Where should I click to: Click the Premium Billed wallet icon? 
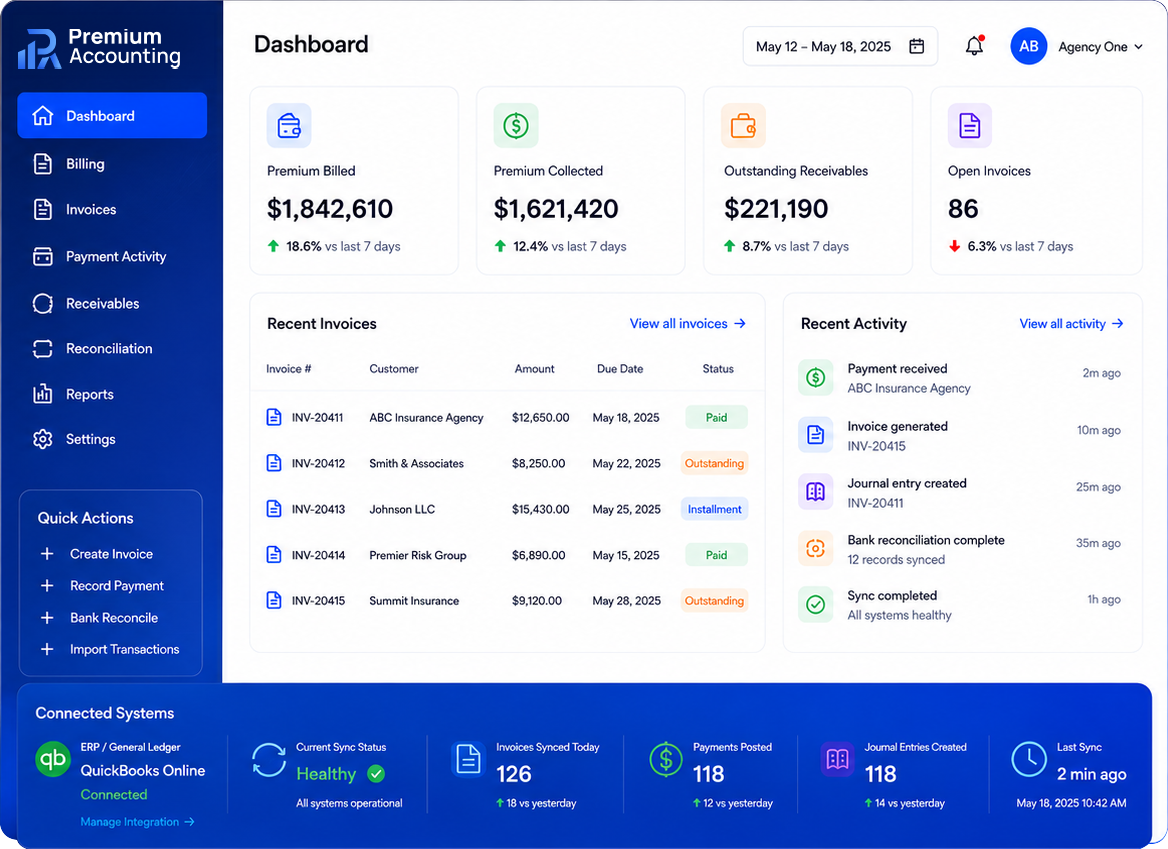click(289, 125)
